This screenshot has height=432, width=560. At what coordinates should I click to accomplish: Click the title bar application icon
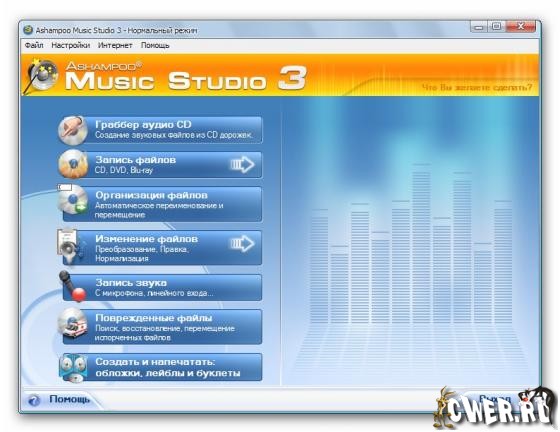pyautogui.click(x=28, y=30)
